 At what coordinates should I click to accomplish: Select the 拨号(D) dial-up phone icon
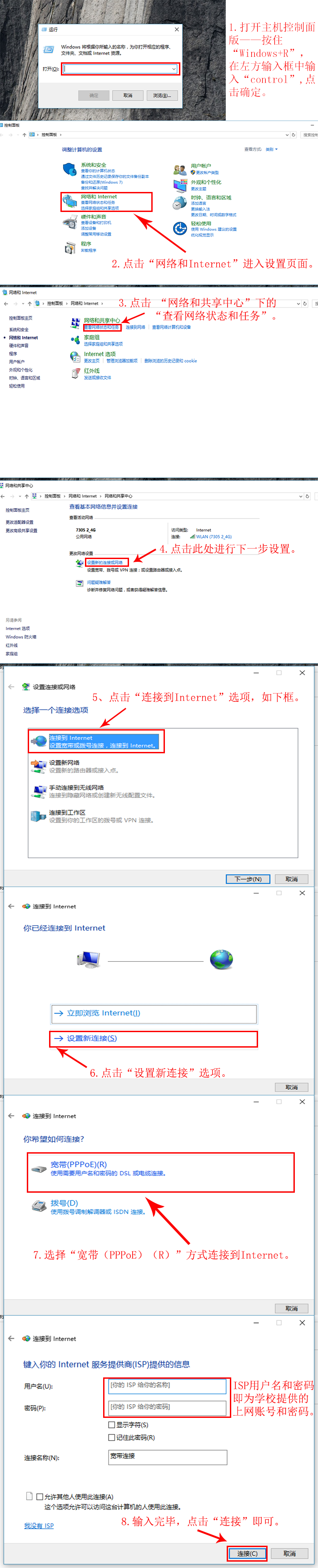point(39,1205)
